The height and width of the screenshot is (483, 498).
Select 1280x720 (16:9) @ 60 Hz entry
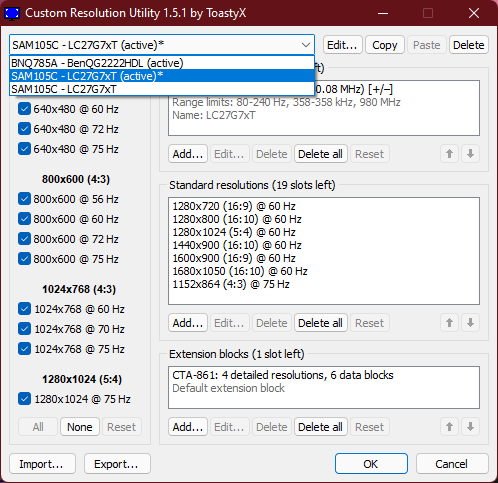(x=324, y=206)
